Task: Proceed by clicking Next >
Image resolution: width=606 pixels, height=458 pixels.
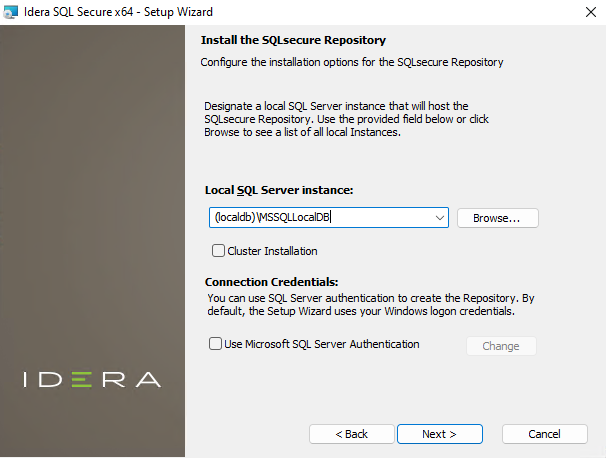Action: click(439, 434)
